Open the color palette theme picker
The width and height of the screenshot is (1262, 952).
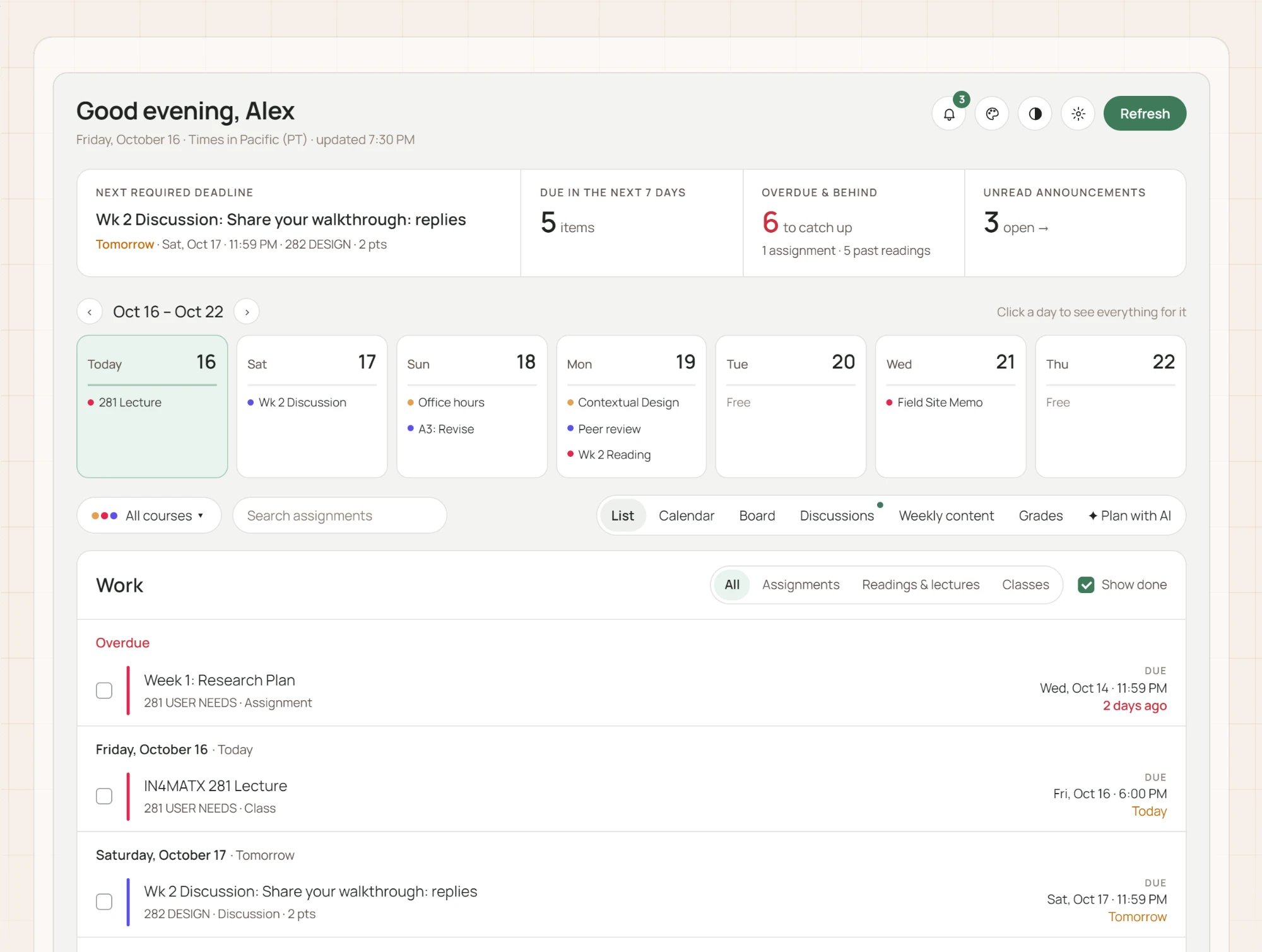[992, 114]
